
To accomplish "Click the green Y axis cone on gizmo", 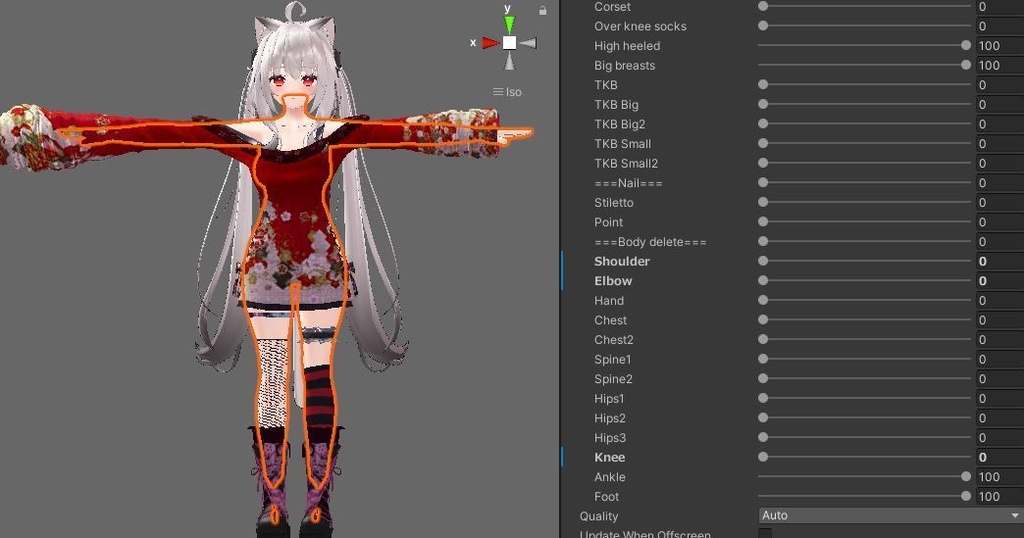I will tap(509, 24).
